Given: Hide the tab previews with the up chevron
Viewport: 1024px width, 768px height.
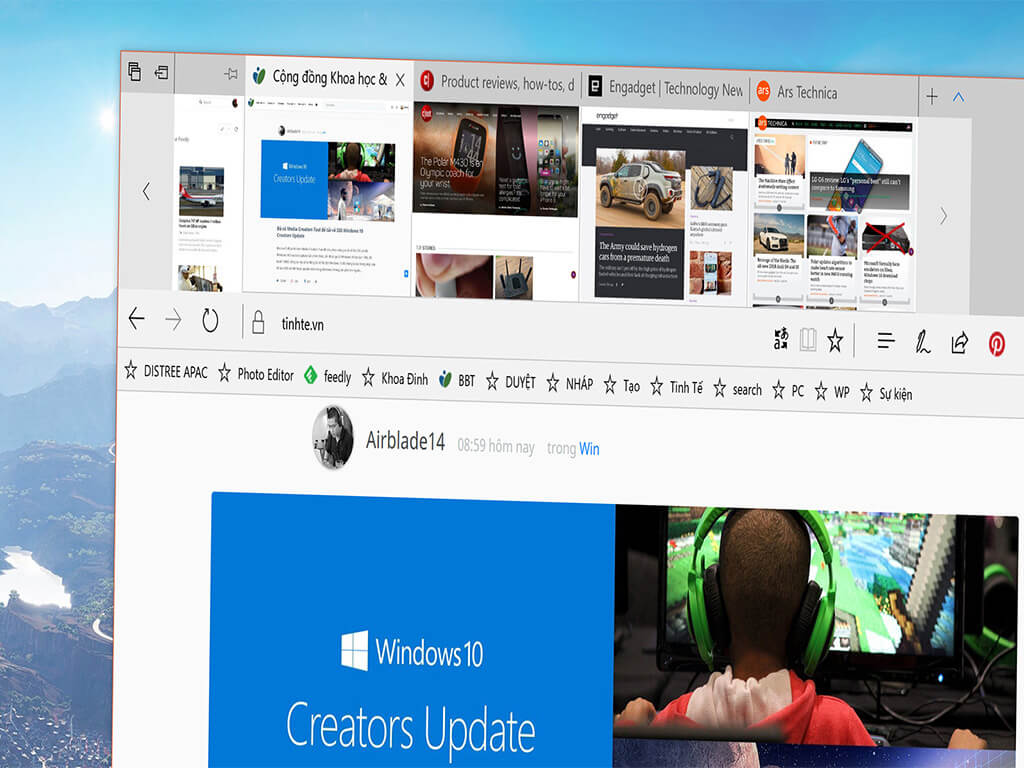Looking at the screenshot, I should pos(958,97).
